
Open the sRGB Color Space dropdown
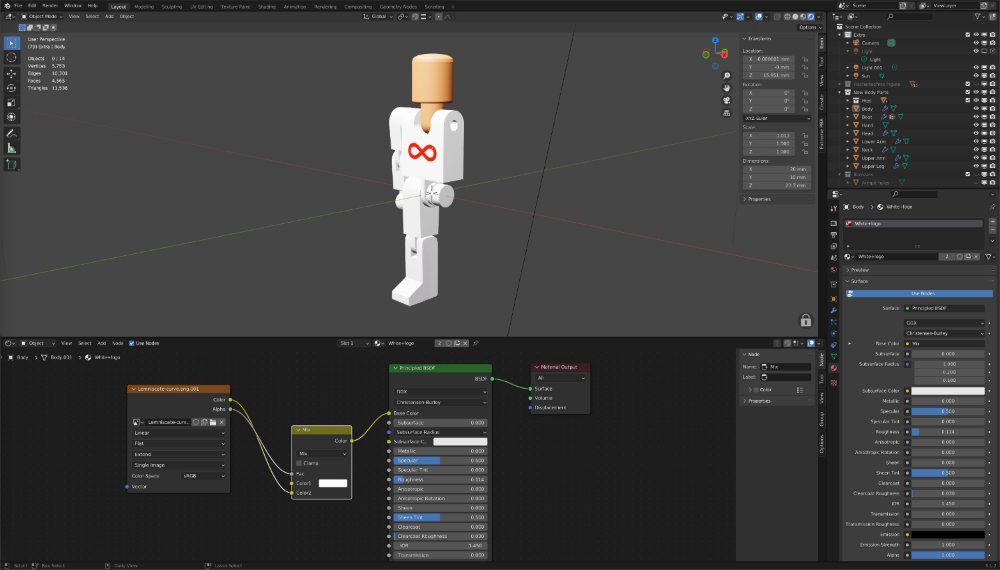tap(203, 476)
